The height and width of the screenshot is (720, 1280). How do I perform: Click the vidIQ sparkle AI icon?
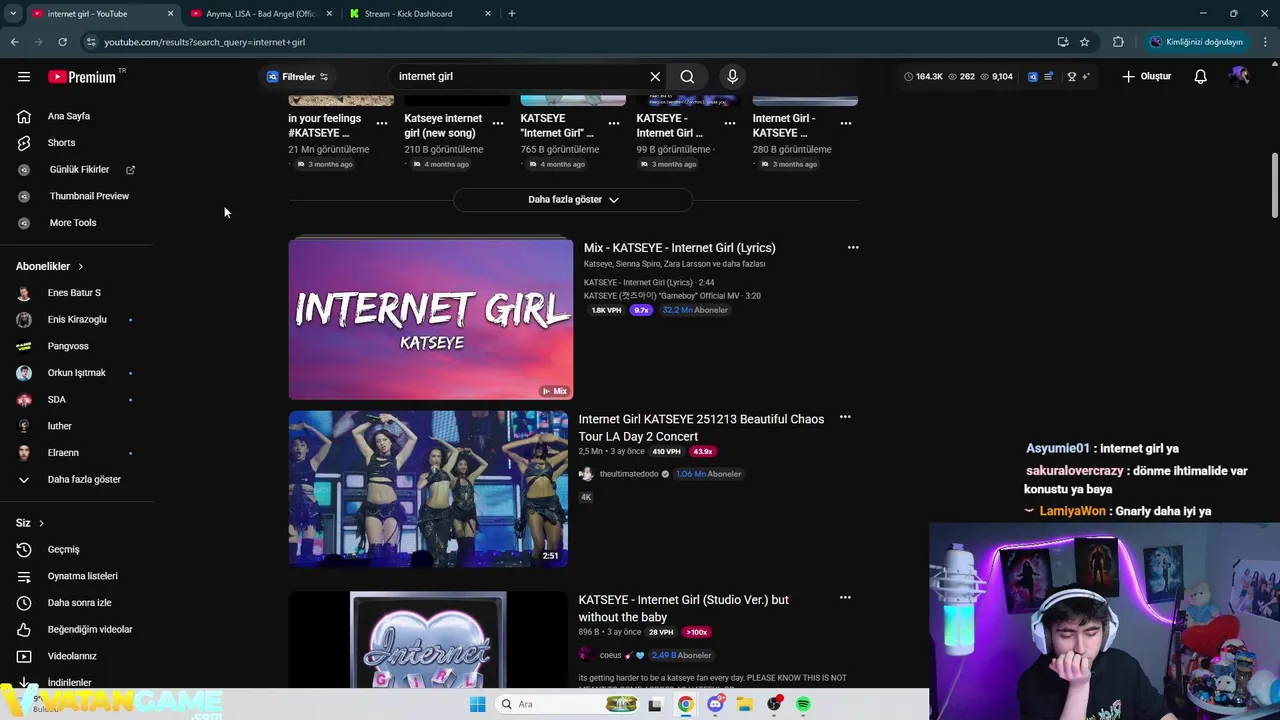click(1085, 77)
